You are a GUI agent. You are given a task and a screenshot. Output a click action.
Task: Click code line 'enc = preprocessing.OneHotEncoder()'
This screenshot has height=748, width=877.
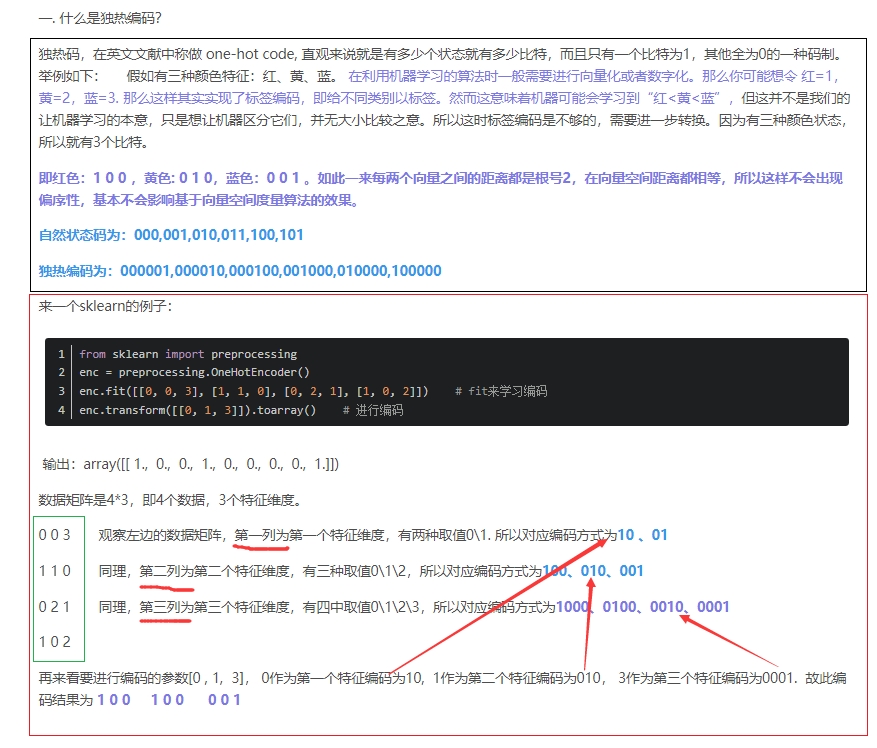194,373
